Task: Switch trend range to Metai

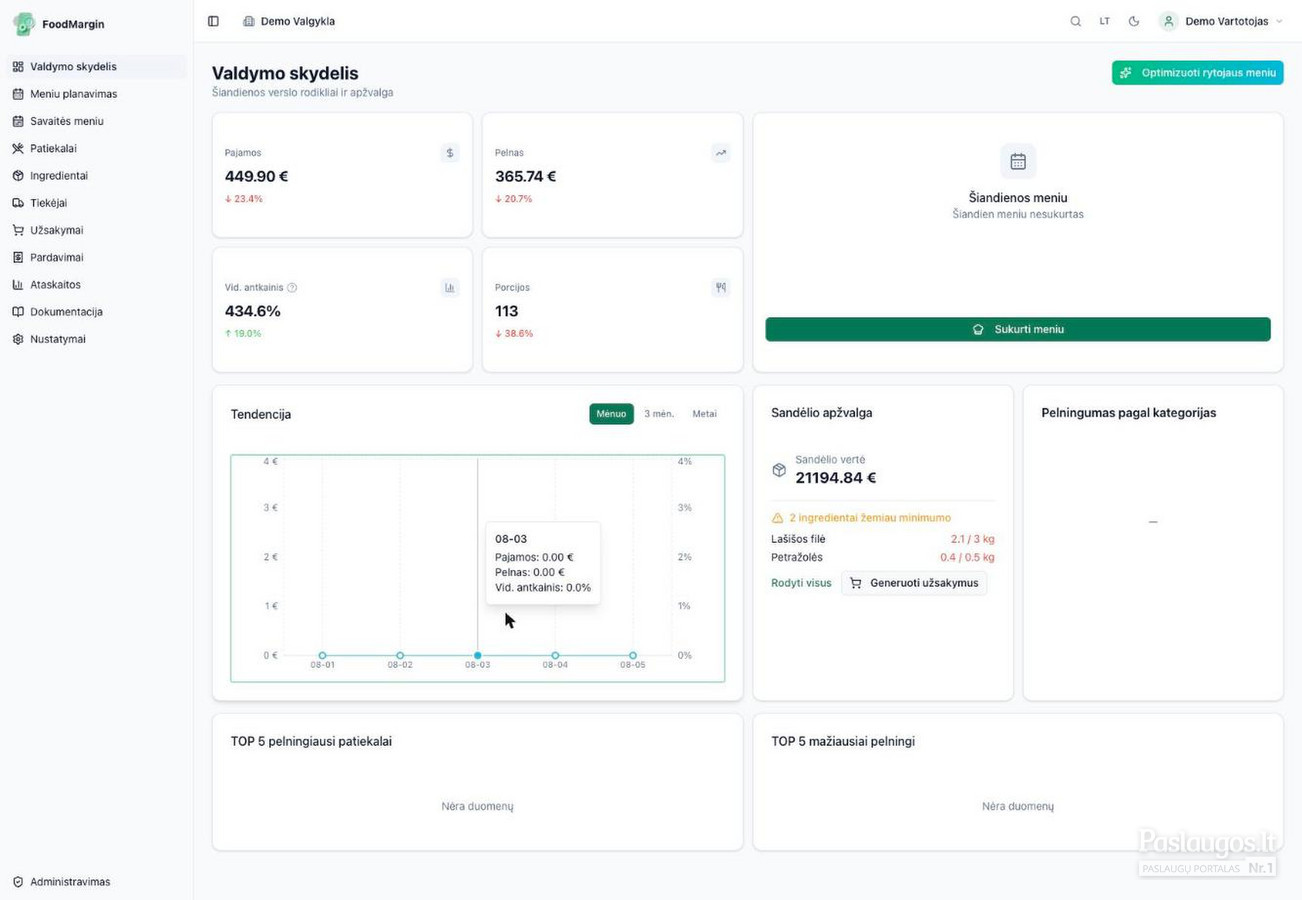Action: [705, 414]
